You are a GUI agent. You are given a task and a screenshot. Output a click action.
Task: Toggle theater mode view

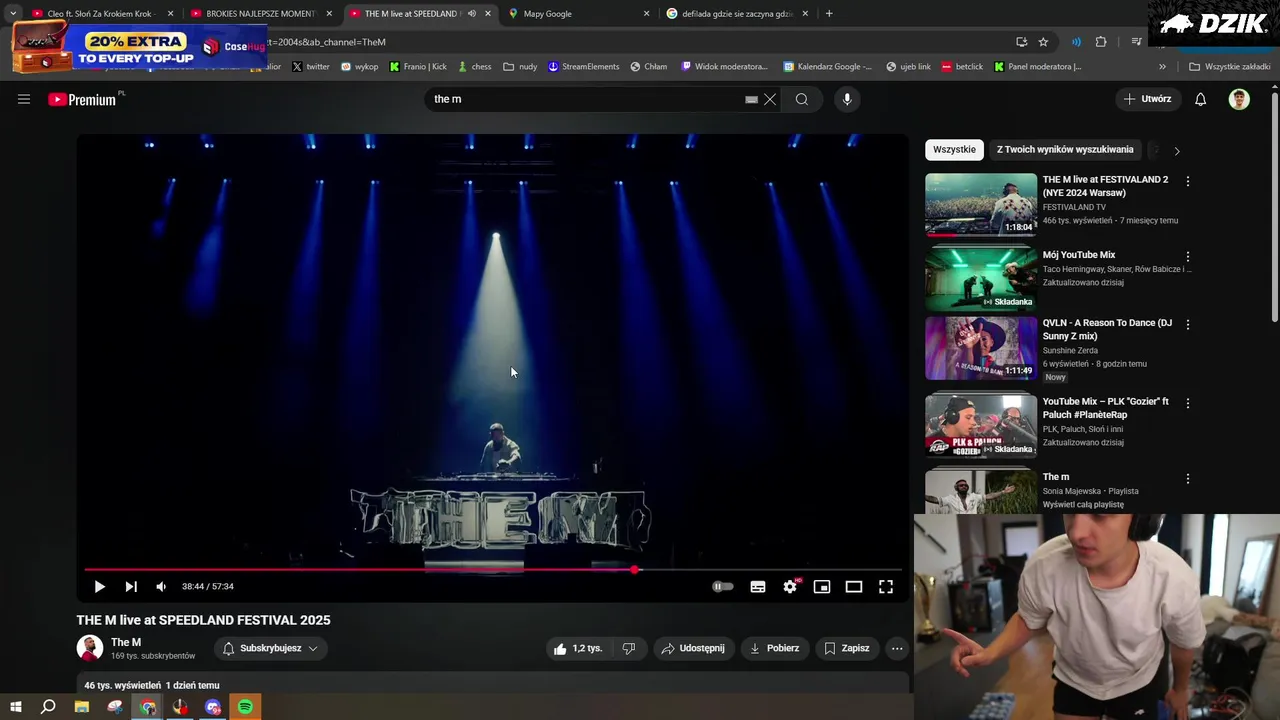[x=854, y=587]
